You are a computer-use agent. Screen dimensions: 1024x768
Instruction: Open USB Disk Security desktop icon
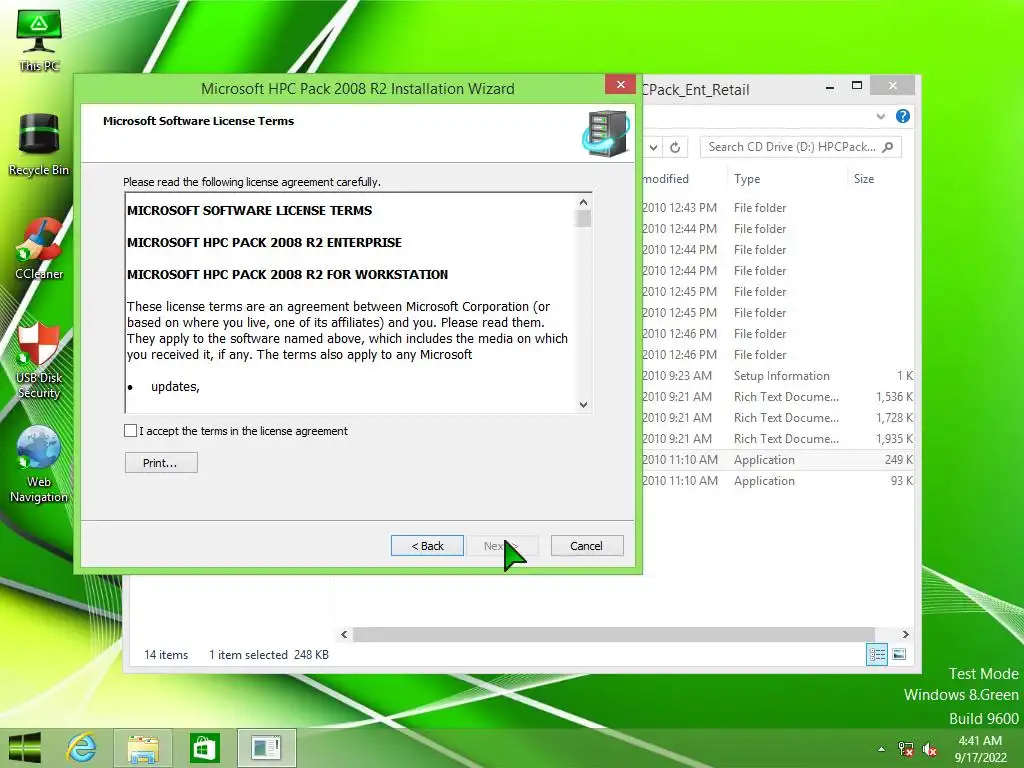(39, 360)
